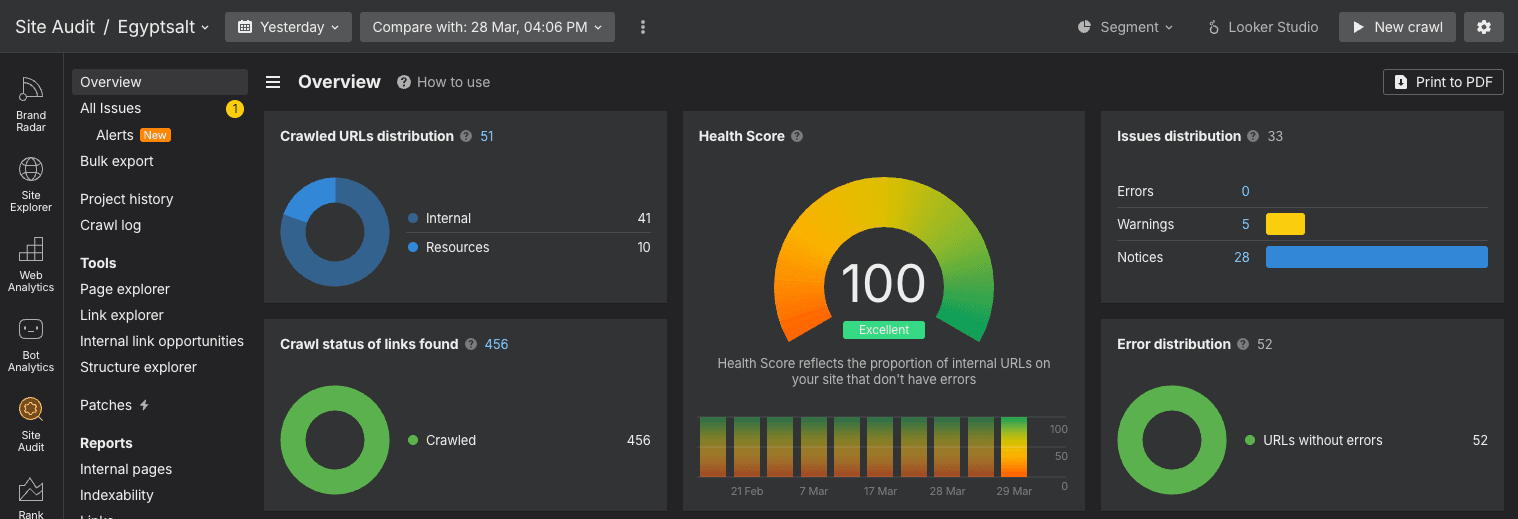Click help icon next to Health Score
The image size is (1518, 519).
797,136
